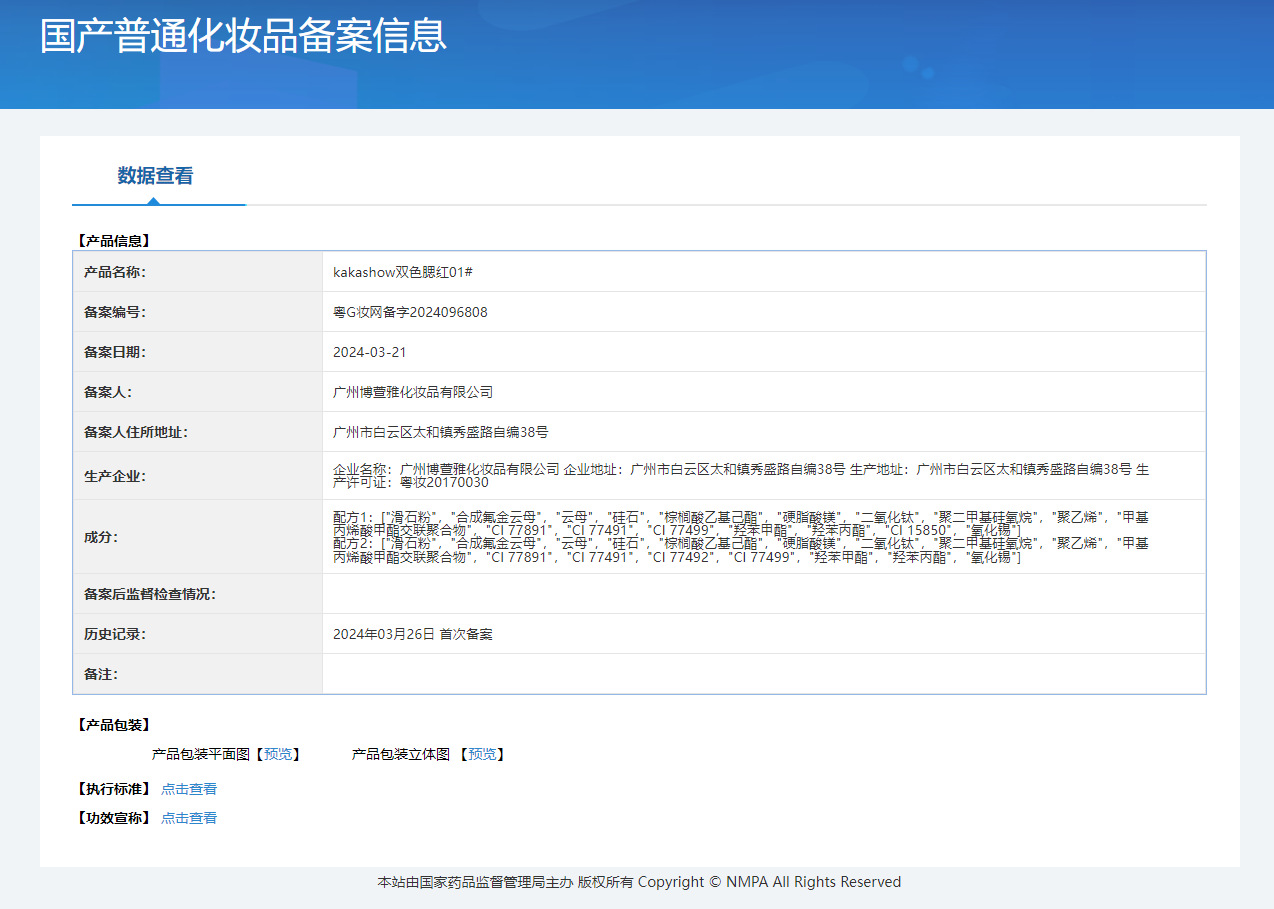The height and width of the screenshot is (909, 1274).
Task: Click the 产品包装立体图 label
Action: pyautogui.click(x=401, y=754)
